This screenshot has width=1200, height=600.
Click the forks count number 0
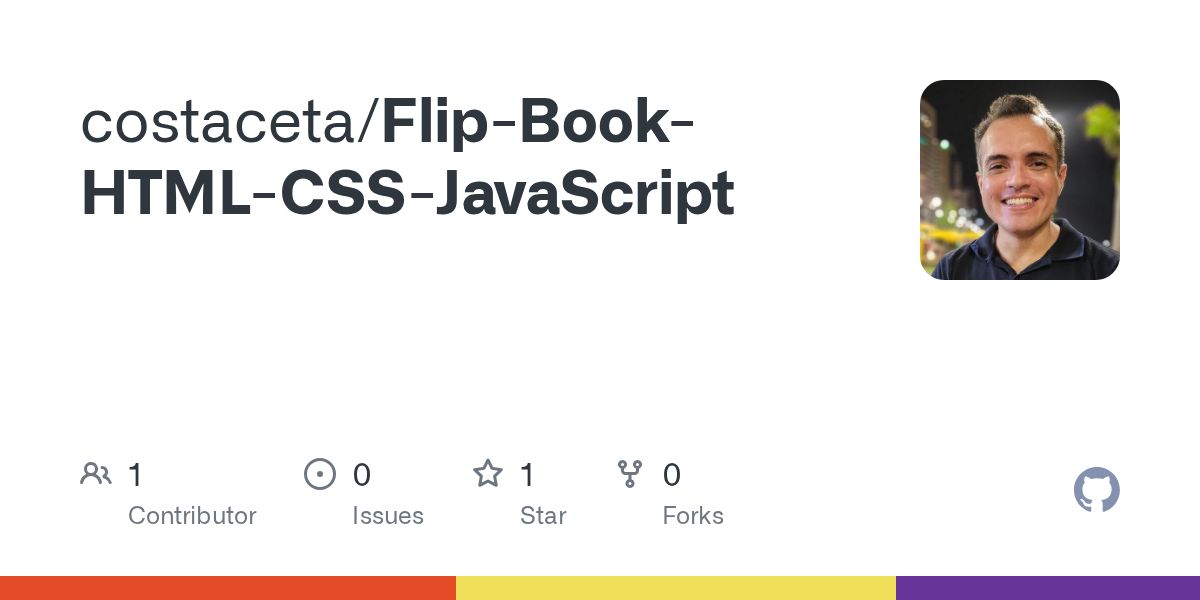point(671,475)
